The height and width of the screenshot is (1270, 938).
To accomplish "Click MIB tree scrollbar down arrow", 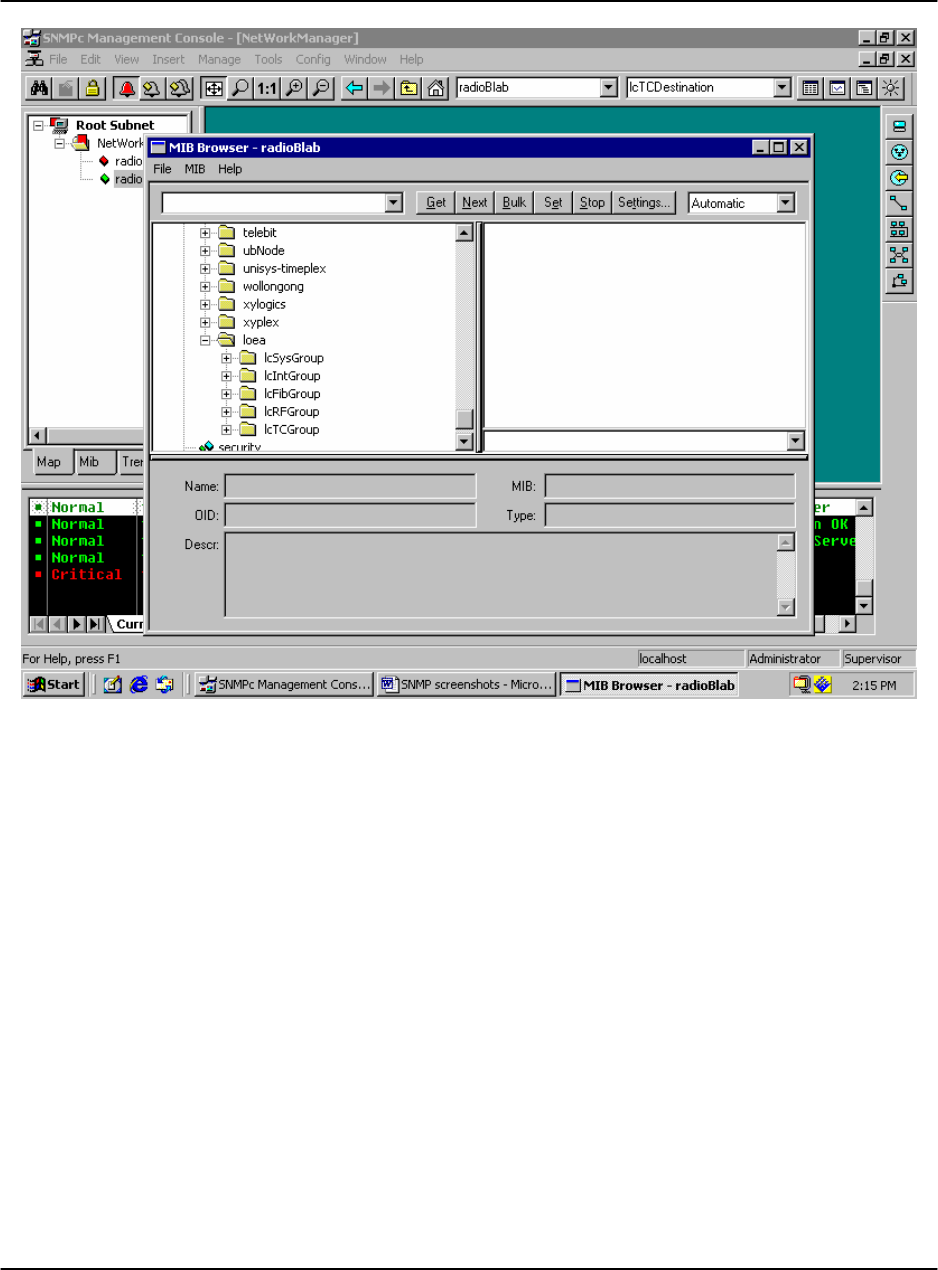I will coord(464,440).
